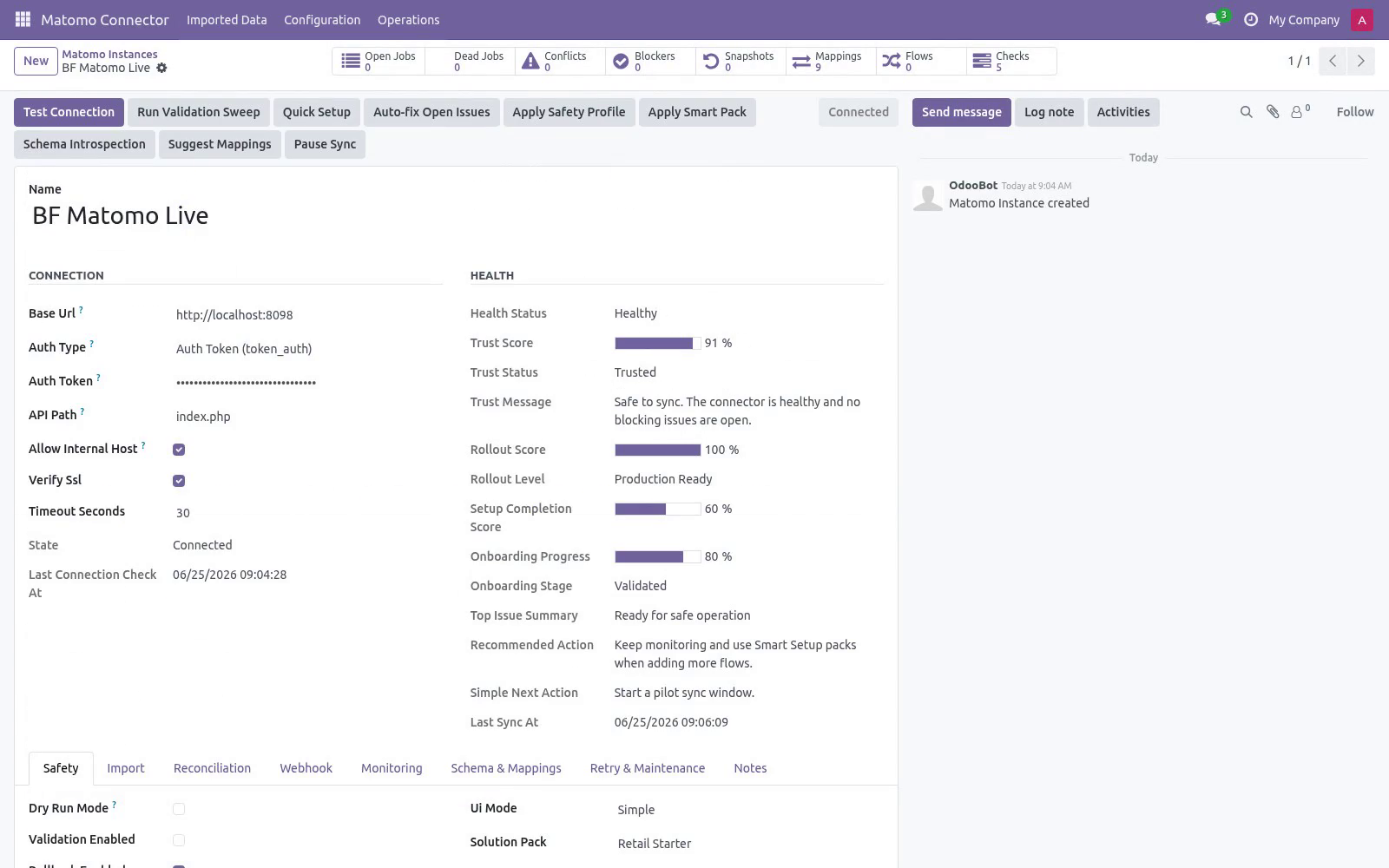Open the Conflicts warning stat button
The width and height of the screenshot is (1389, 868).
tap(560, 61)
